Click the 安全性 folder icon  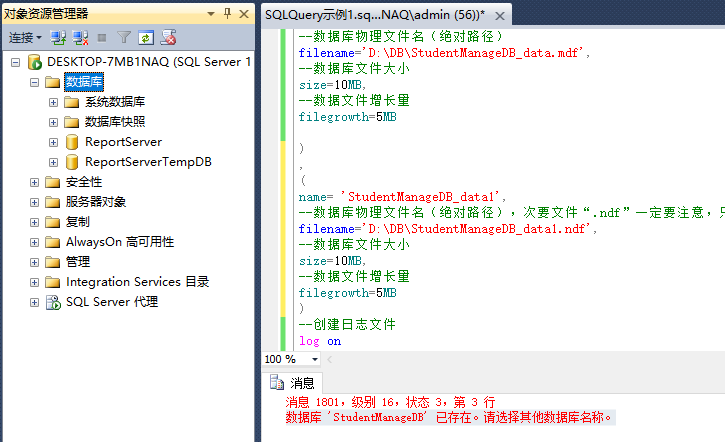point(53,182)
